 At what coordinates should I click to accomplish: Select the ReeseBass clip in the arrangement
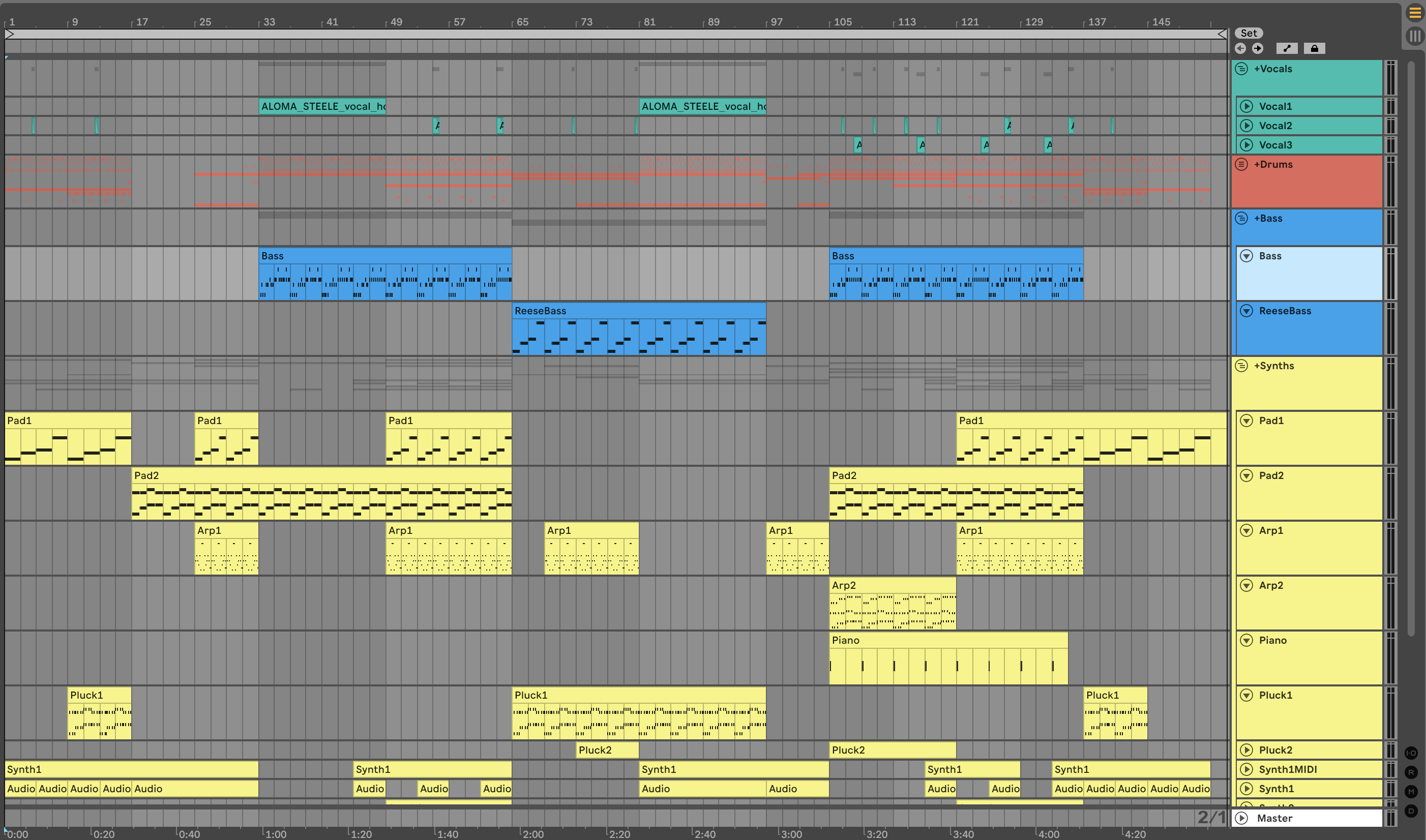pyautogui.click(x=638, y=310)
